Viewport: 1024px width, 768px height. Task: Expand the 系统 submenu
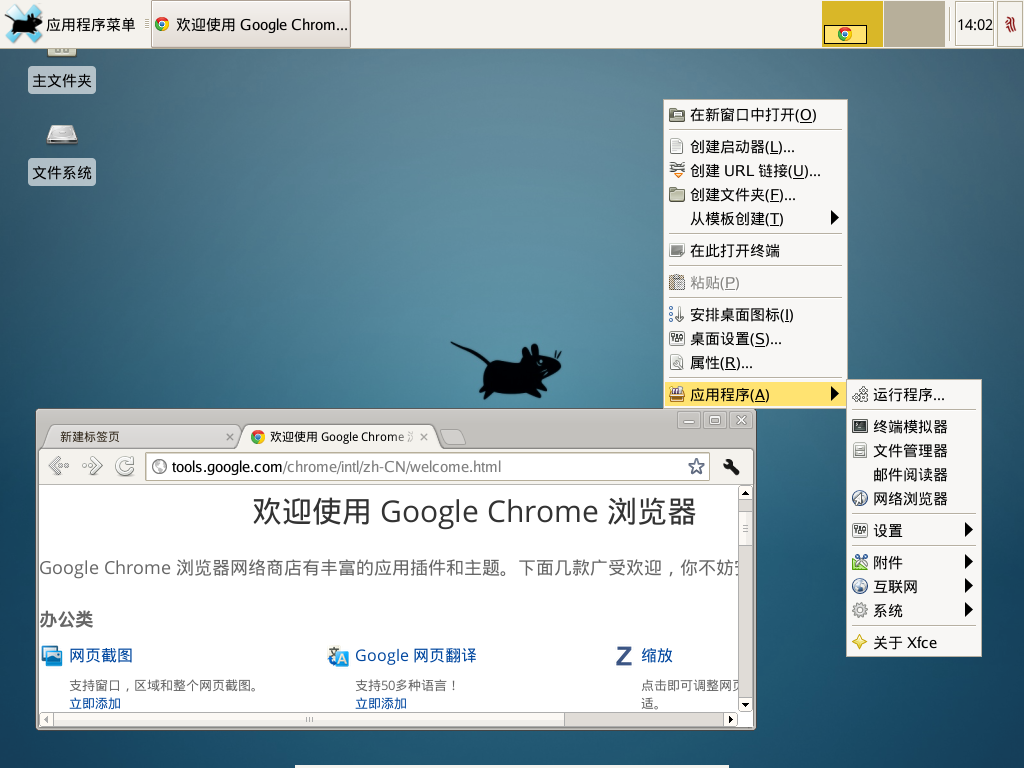coord(914,611)
